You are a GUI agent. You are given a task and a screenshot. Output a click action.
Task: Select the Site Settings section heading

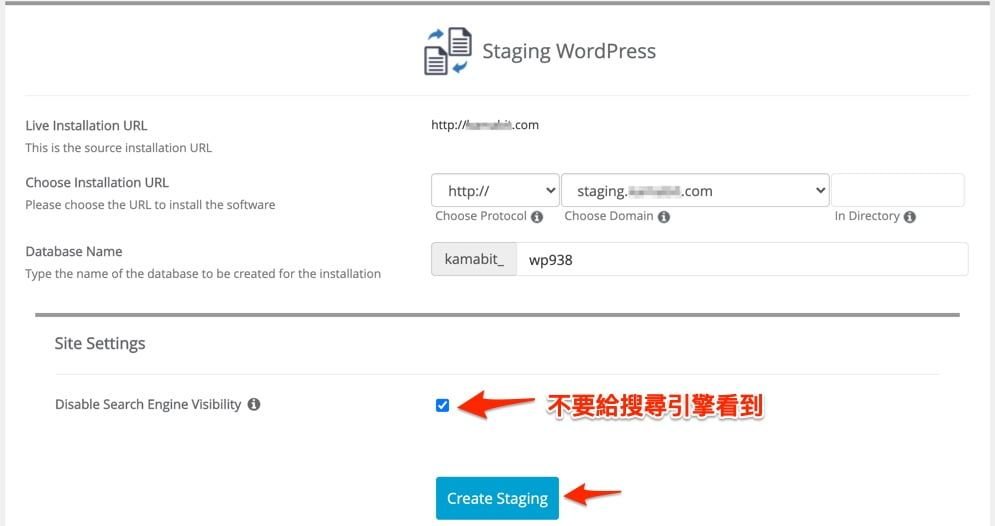100,343
